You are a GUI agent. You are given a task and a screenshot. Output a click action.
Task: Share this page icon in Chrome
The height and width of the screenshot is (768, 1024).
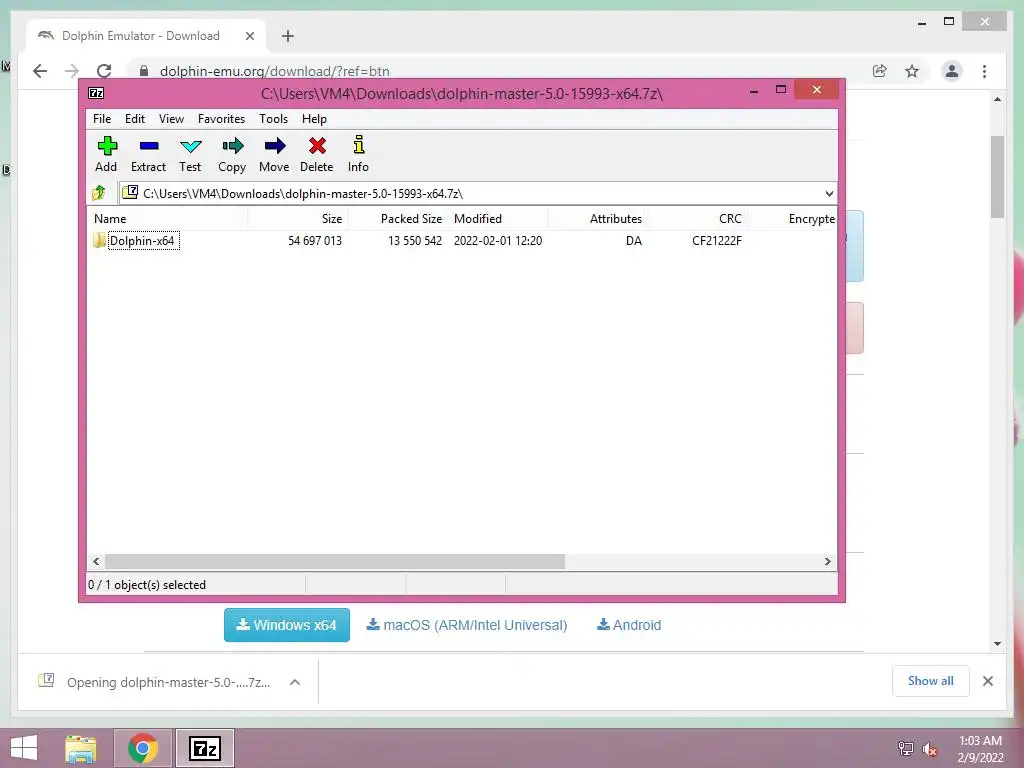(880, 71)
